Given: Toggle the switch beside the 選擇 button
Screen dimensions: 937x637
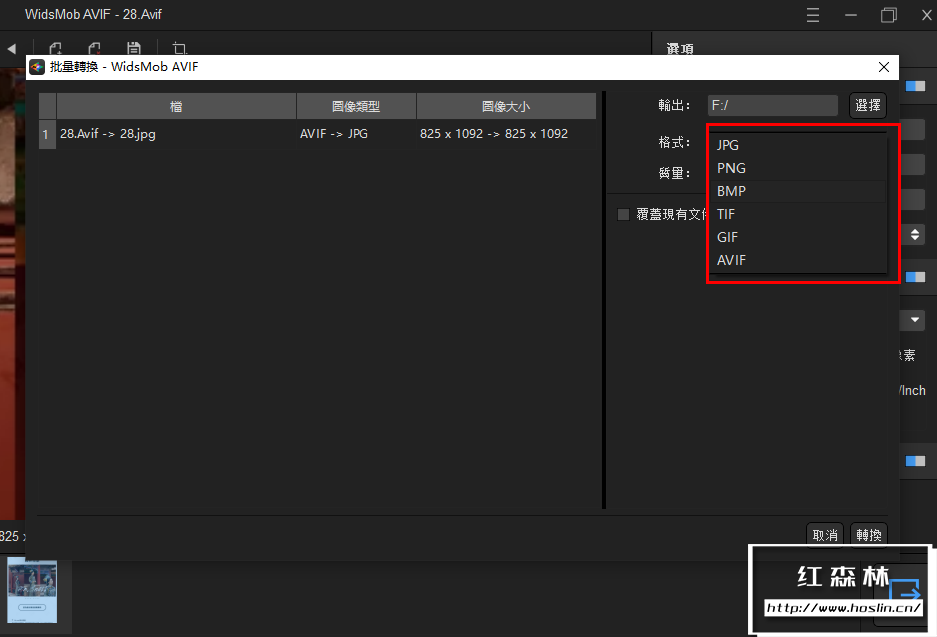Looking at the screenshot, I should point(915,87).
